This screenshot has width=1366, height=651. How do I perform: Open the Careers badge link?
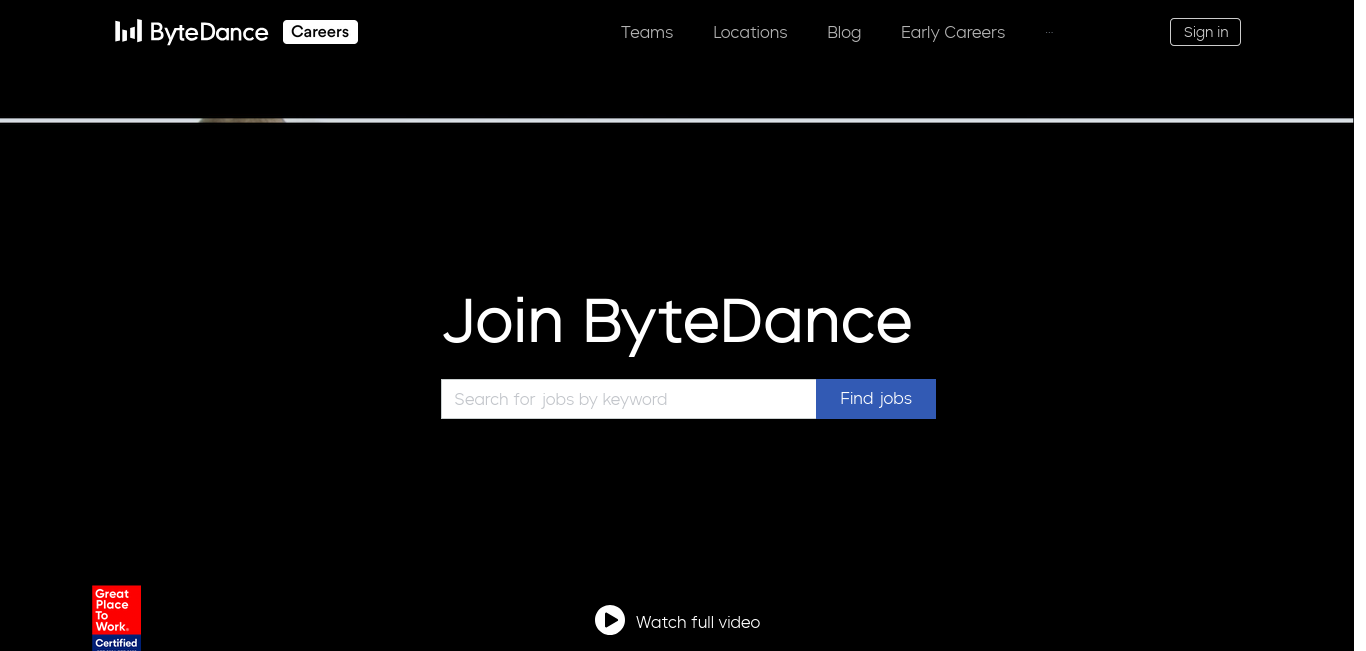pos(320,32)
